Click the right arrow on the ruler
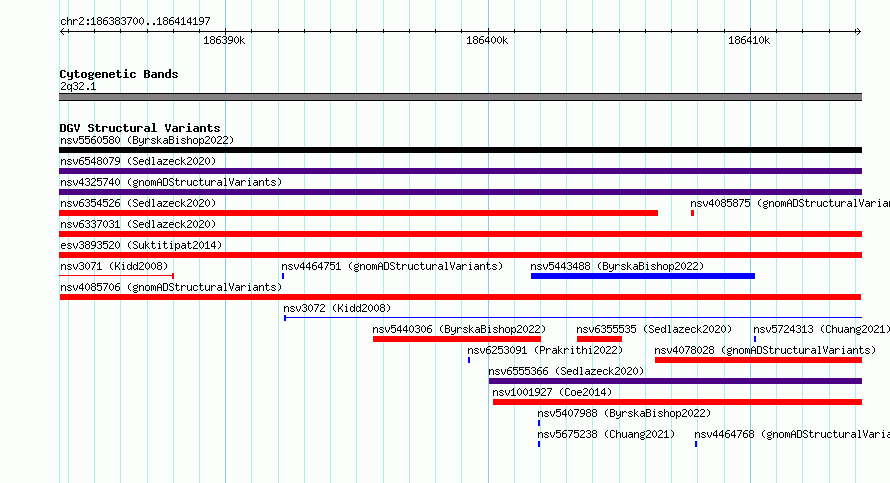The image size is (890, 483). point(858,32)
